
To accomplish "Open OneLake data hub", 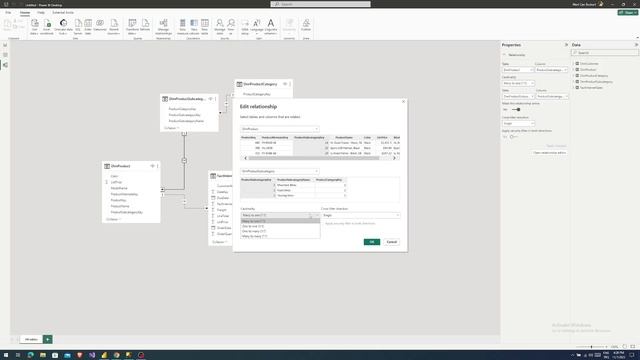I will click(63, 27).
